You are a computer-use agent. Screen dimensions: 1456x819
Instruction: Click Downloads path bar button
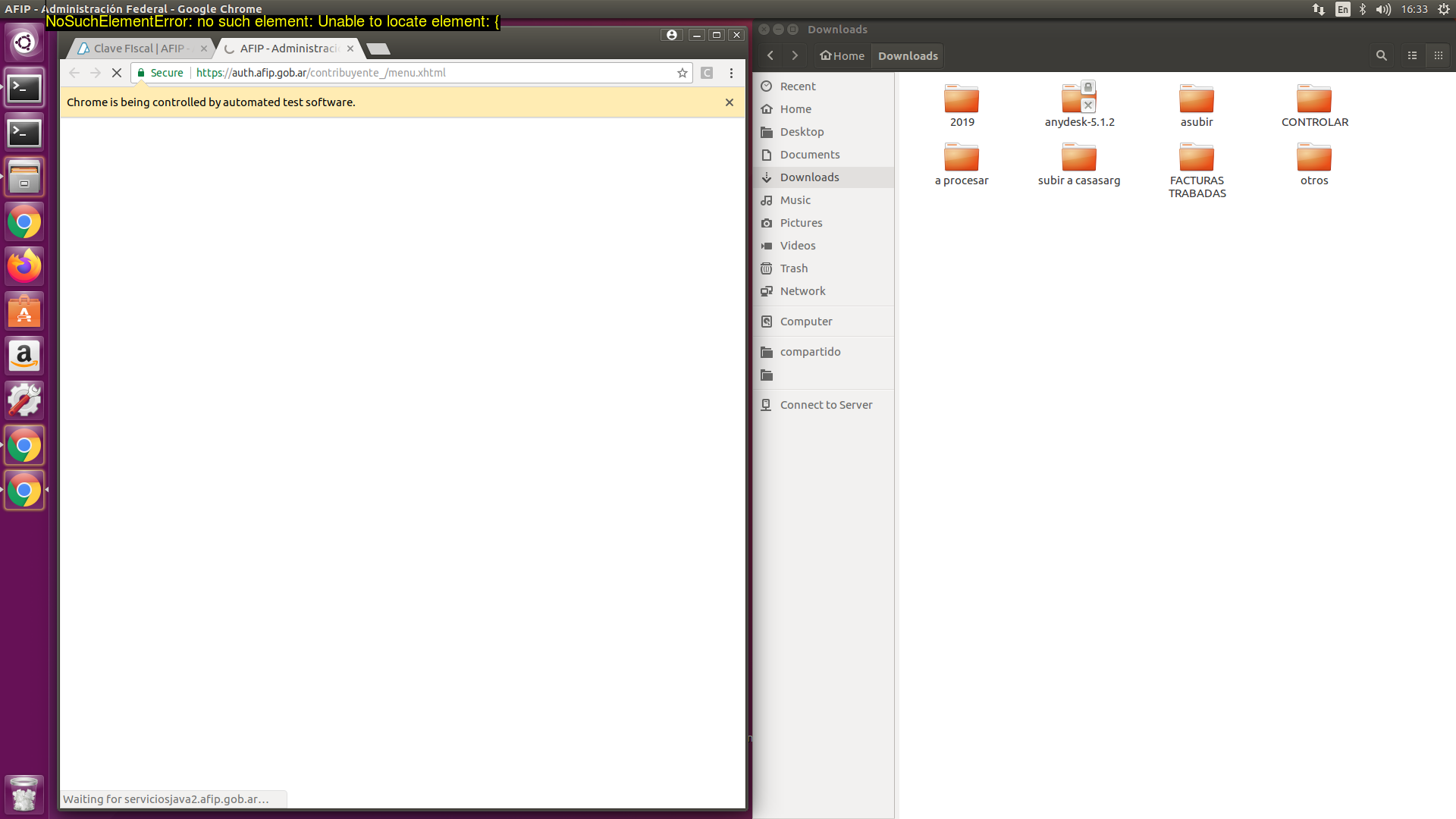click(x=908, y=55)
